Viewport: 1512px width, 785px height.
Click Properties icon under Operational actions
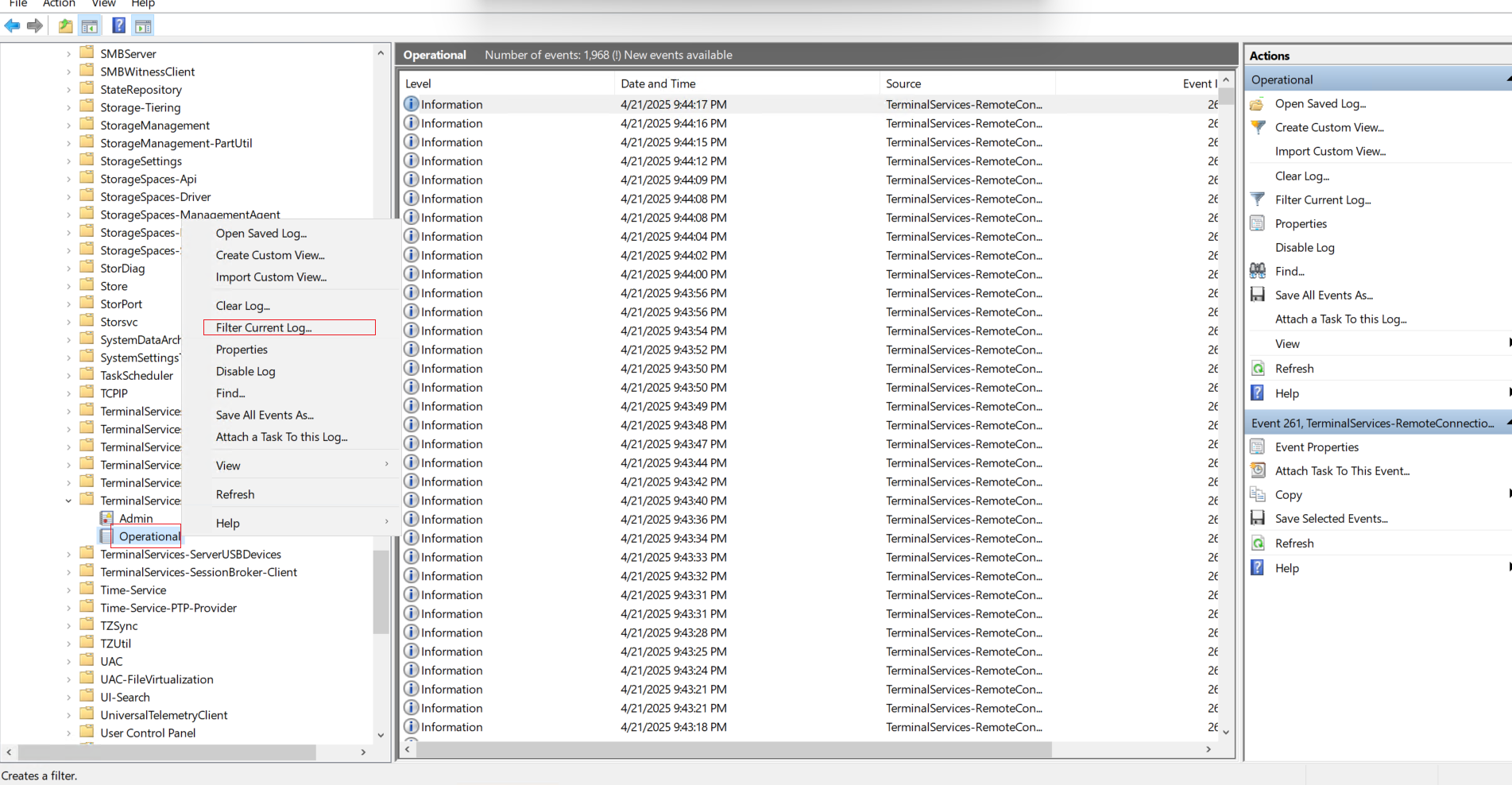(1258, 223)
